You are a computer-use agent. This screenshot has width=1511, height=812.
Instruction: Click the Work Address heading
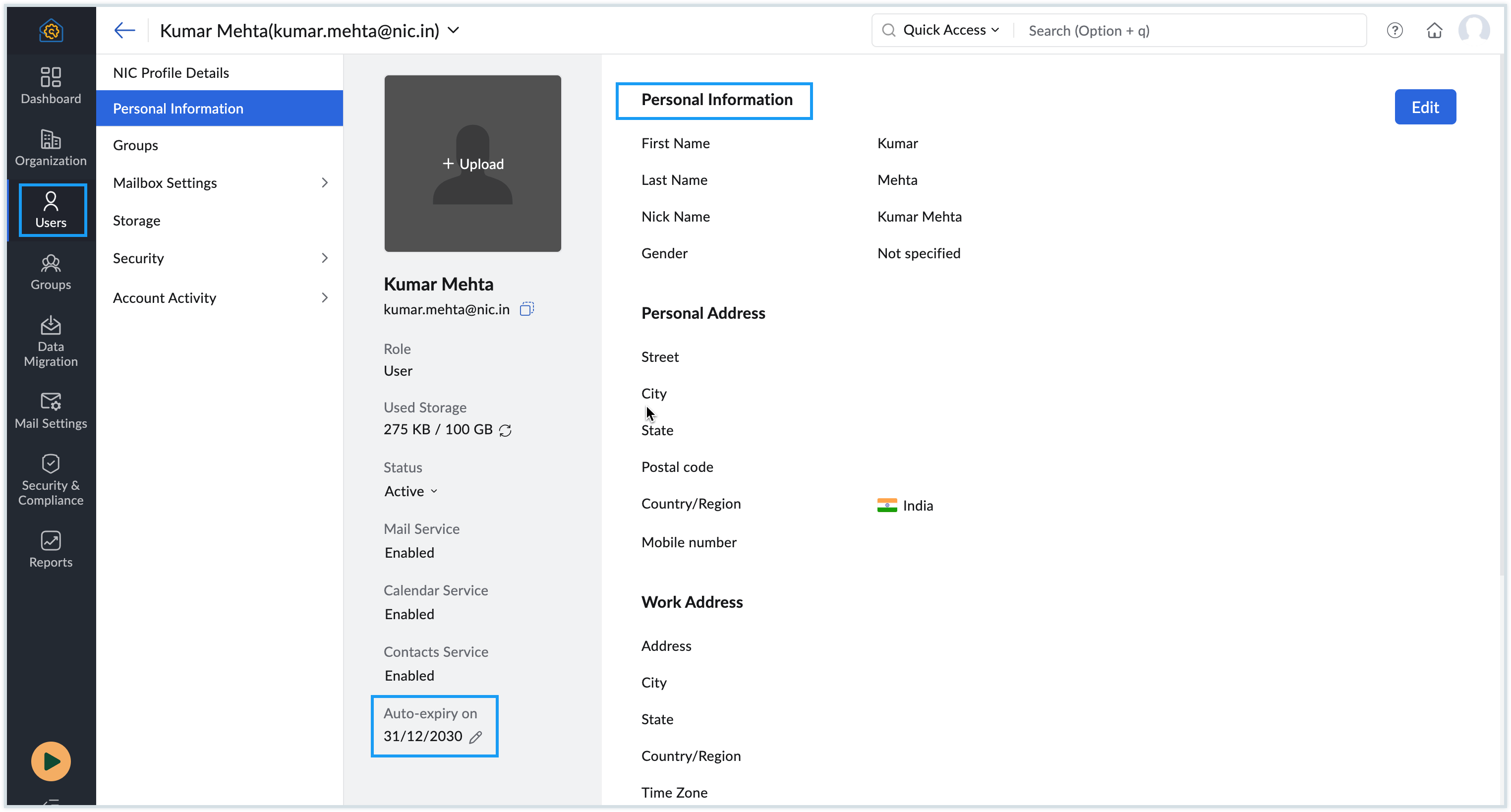692,602
